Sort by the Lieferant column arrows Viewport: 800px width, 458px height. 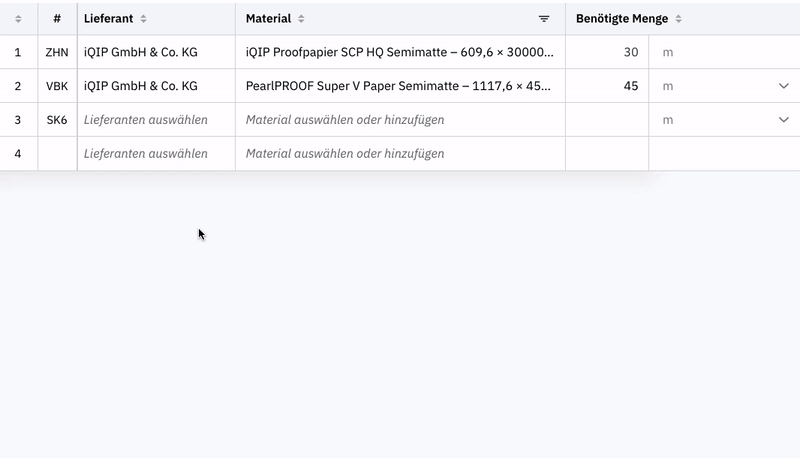coord(143,19)
